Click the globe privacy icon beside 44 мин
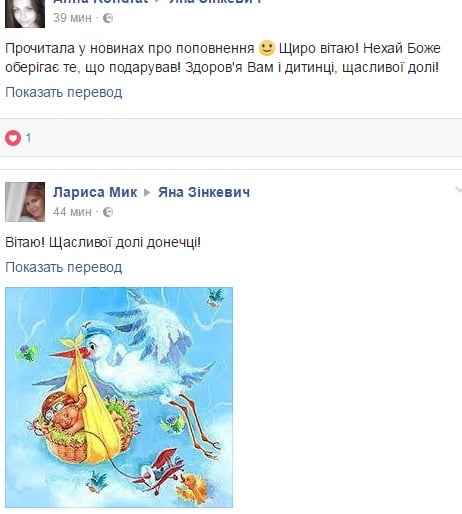 [x=108, y=212]
